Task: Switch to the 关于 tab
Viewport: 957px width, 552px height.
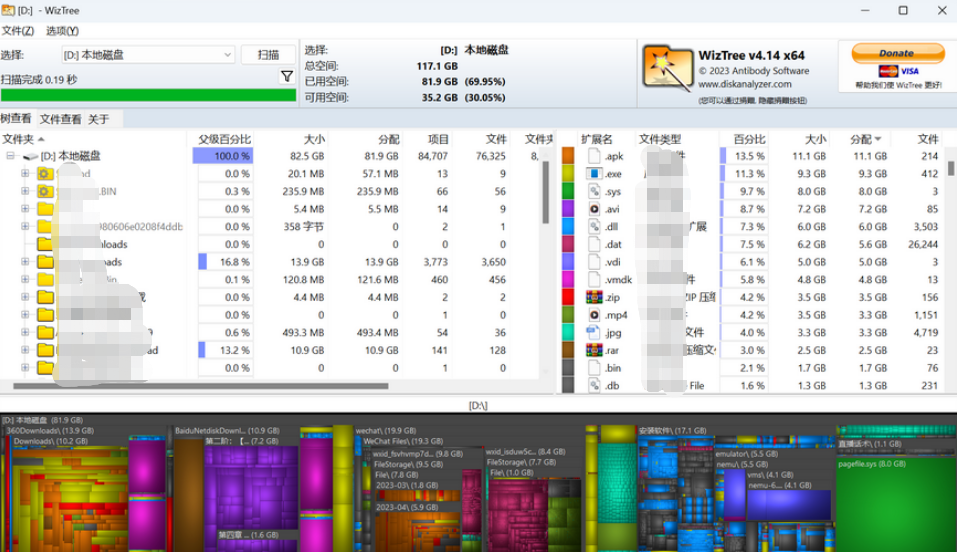Action: pos(98,119)
